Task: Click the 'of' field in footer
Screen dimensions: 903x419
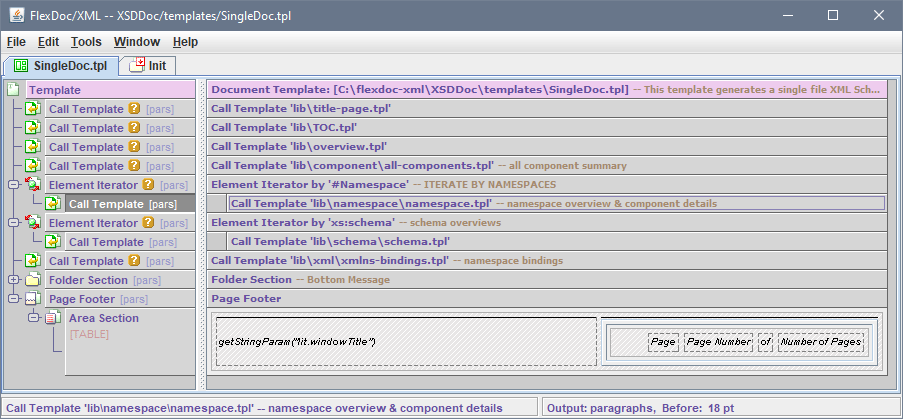Action: 765,342
